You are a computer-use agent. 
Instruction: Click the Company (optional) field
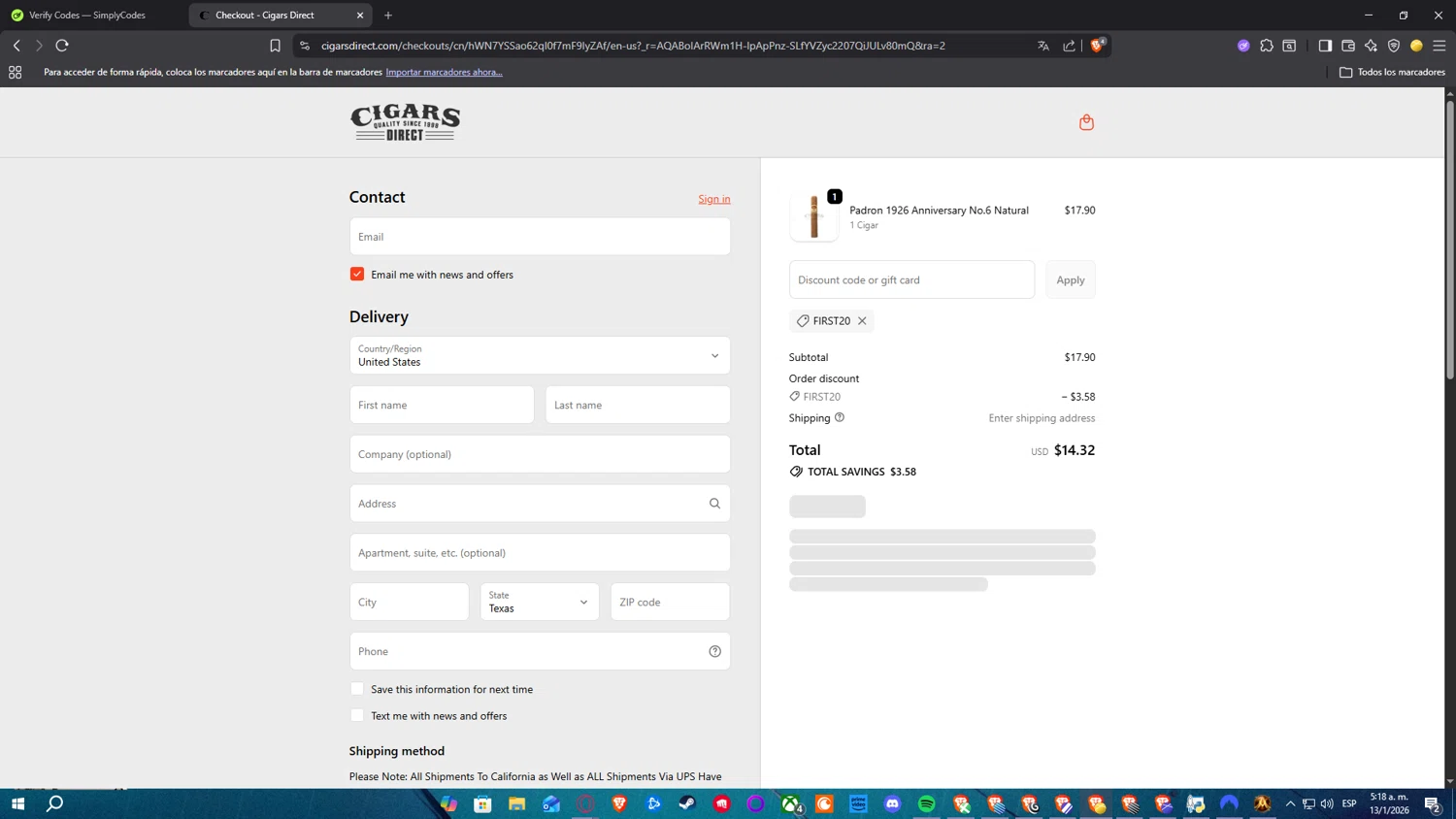pos(540,454)
